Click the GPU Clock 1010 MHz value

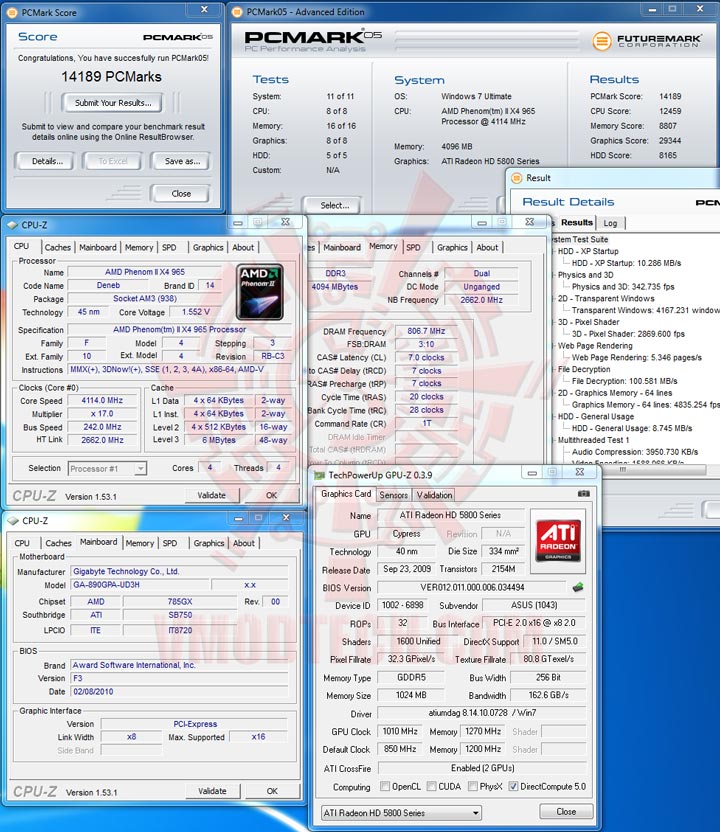400,731
